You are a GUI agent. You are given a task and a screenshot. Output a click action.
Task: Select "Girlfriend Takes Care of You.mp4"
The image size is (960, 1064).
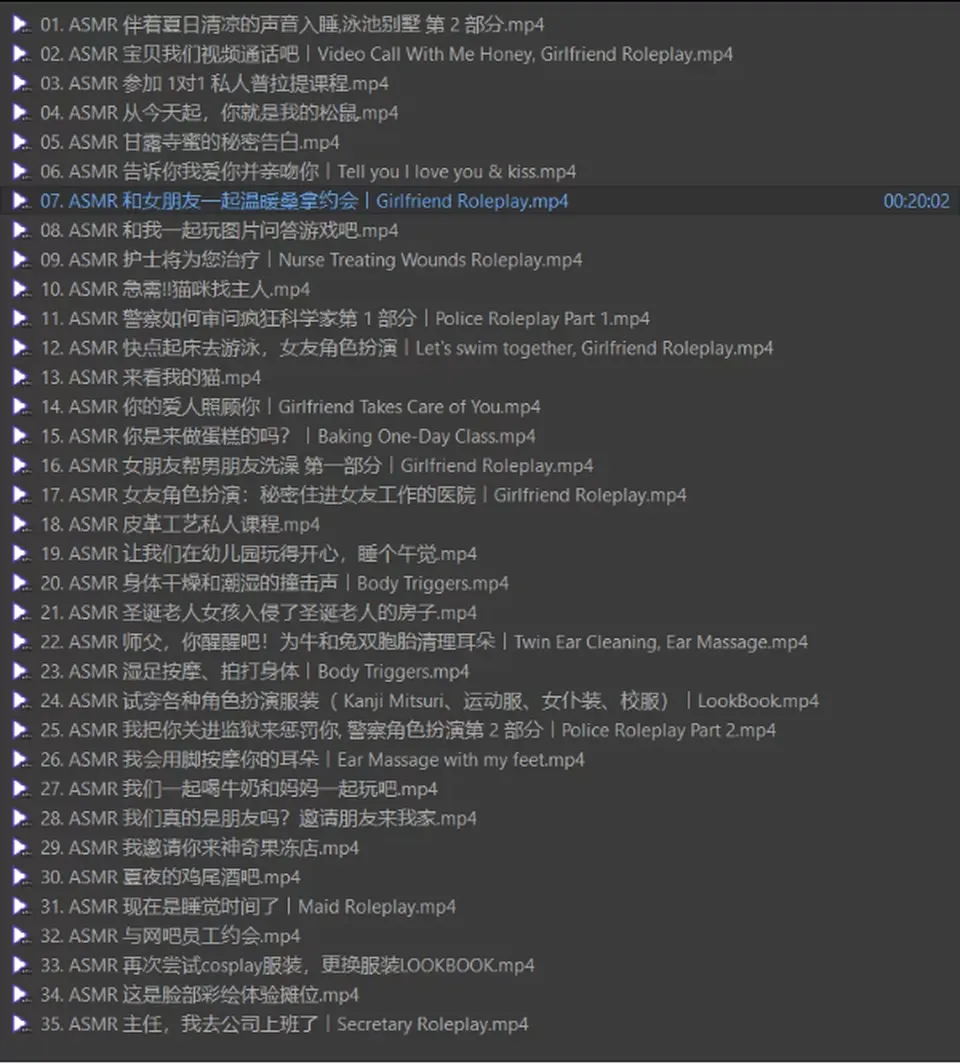290,407
